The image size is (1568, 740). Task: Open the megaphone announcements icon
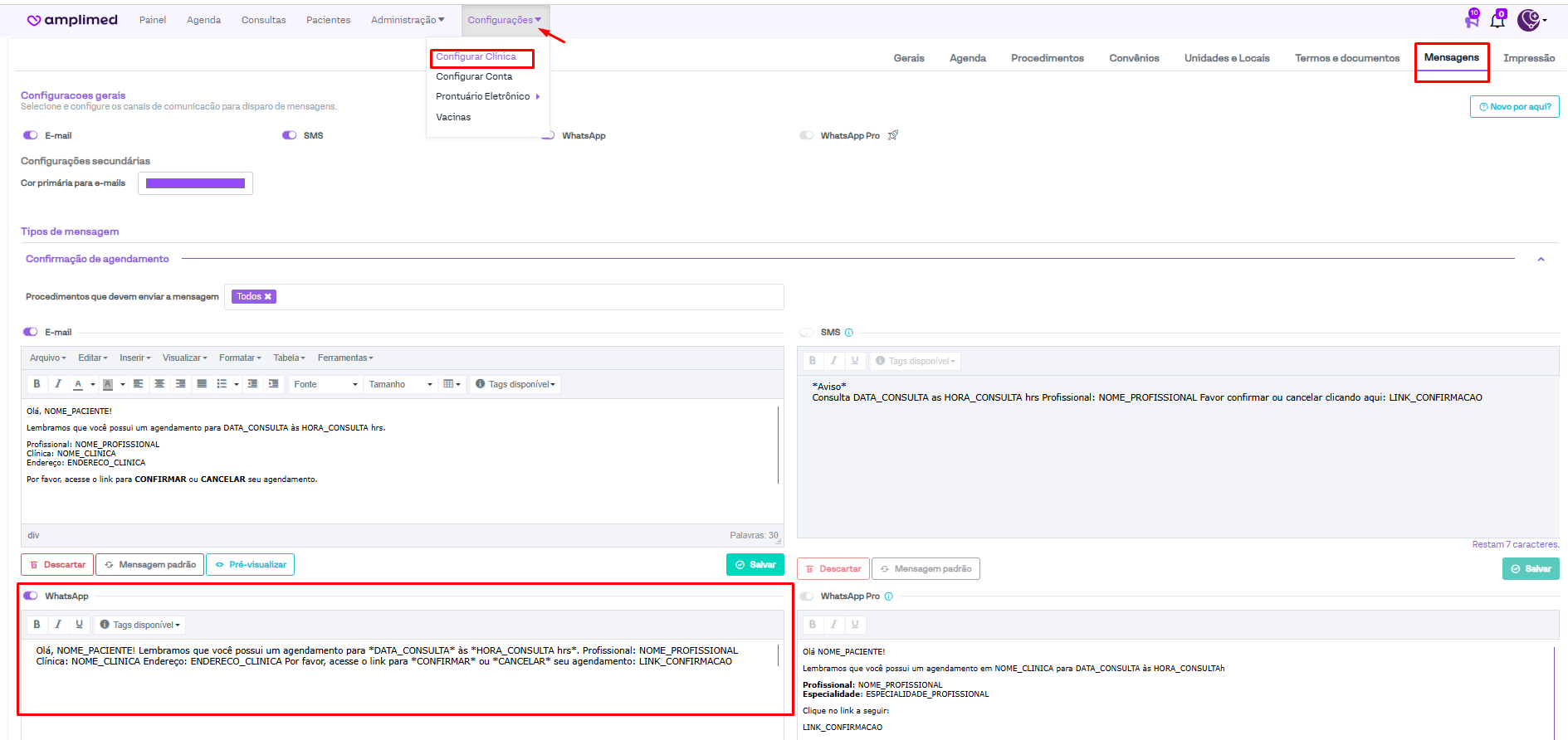(x=1472, y=20)
